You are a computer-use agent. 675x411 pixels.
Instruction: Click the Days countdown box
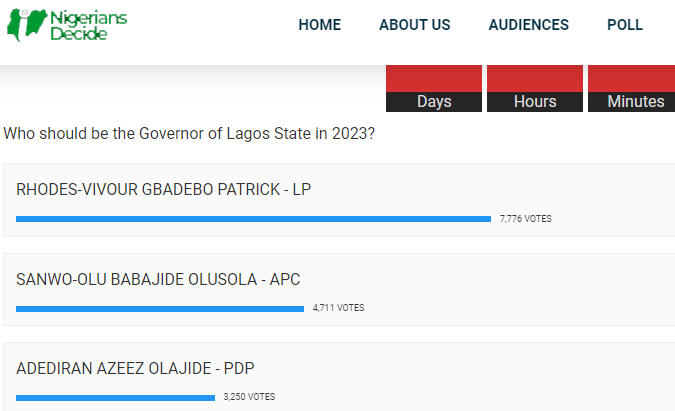(x=434, y=89)
